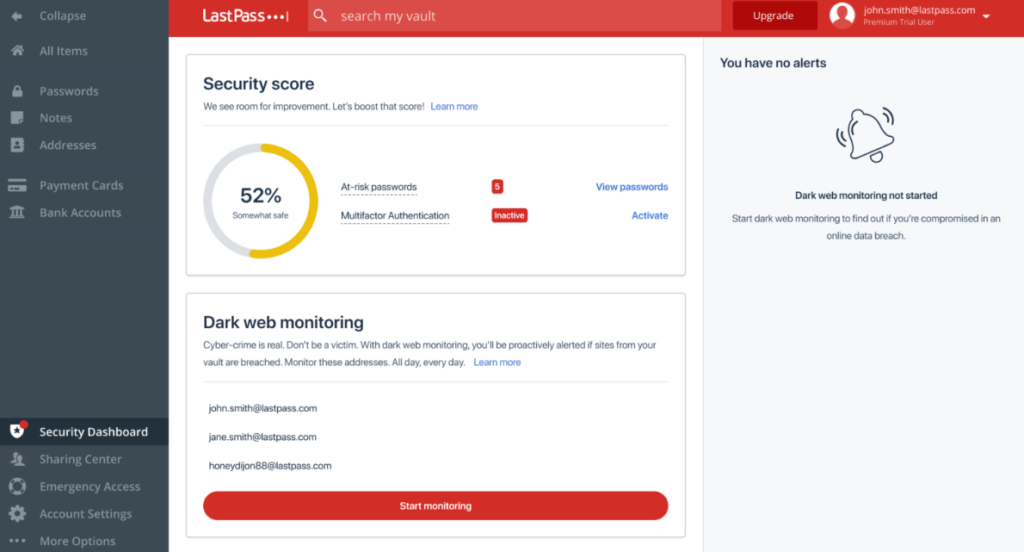Click the search magnifier icon
Viewport: 1024px width, 552px height.
click(320, 16)
